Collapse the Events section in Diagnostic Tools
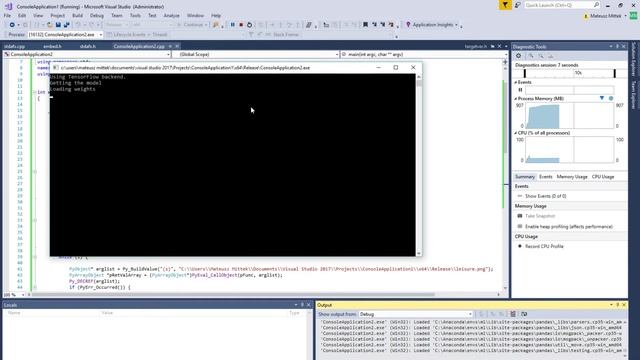 pyautogui.click(x=516, y=82)
